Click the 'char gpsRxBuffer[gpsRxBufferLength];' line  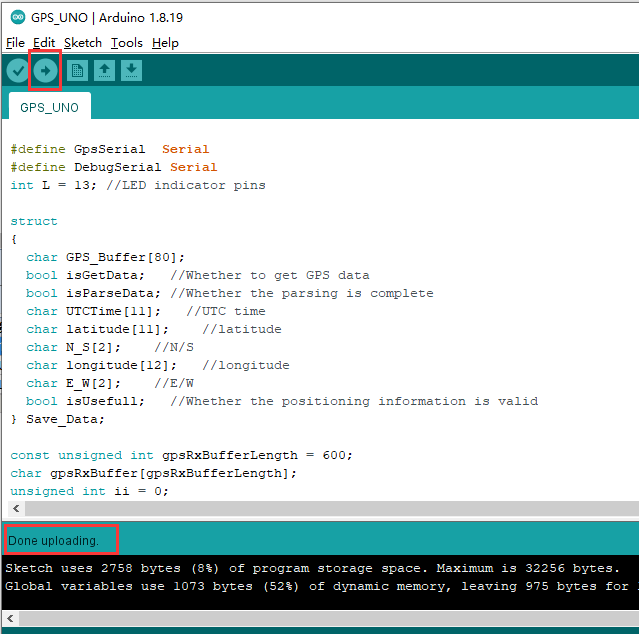click(154, 473)
